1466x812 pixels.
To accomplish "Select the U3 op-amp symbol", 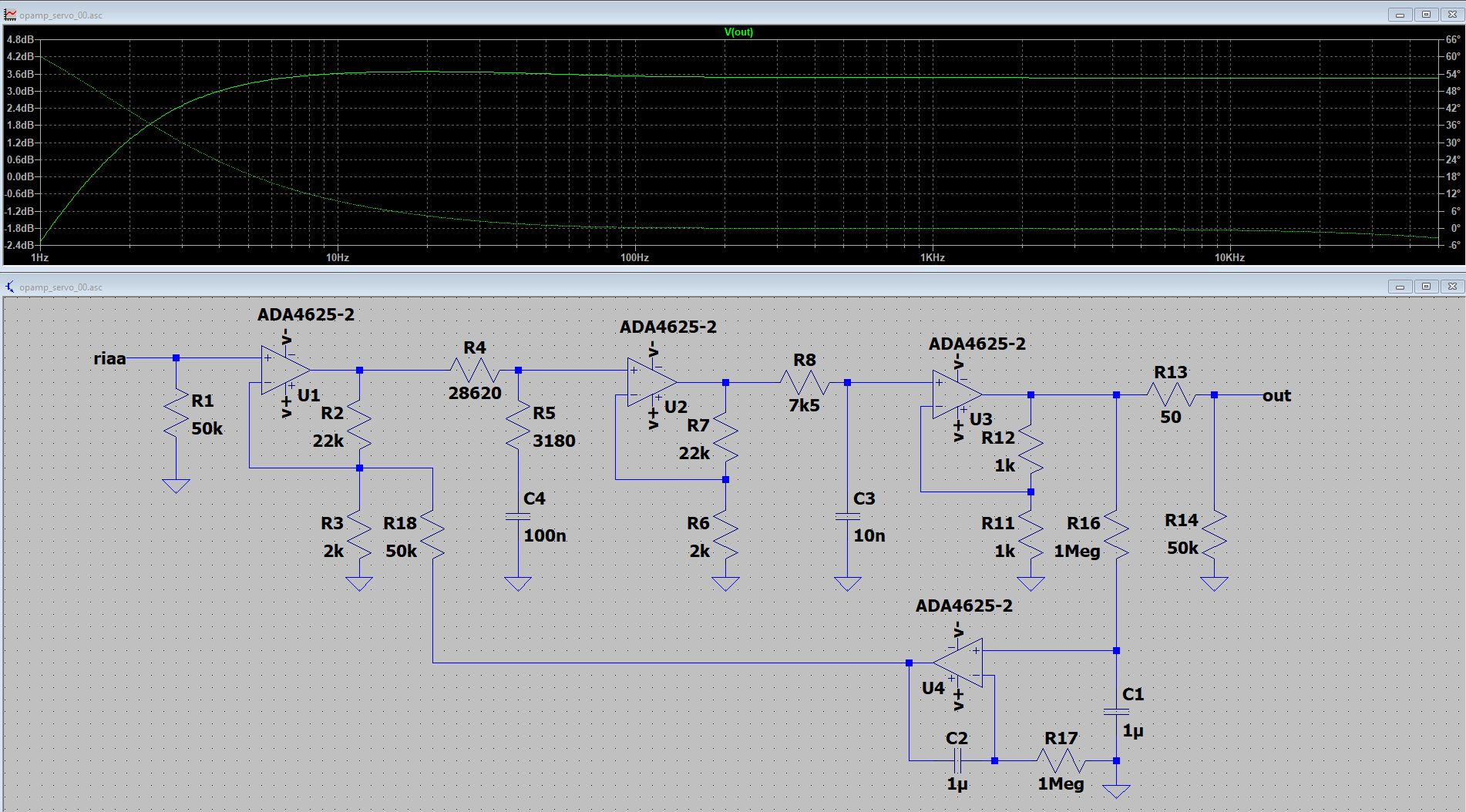I will (957, 395).
